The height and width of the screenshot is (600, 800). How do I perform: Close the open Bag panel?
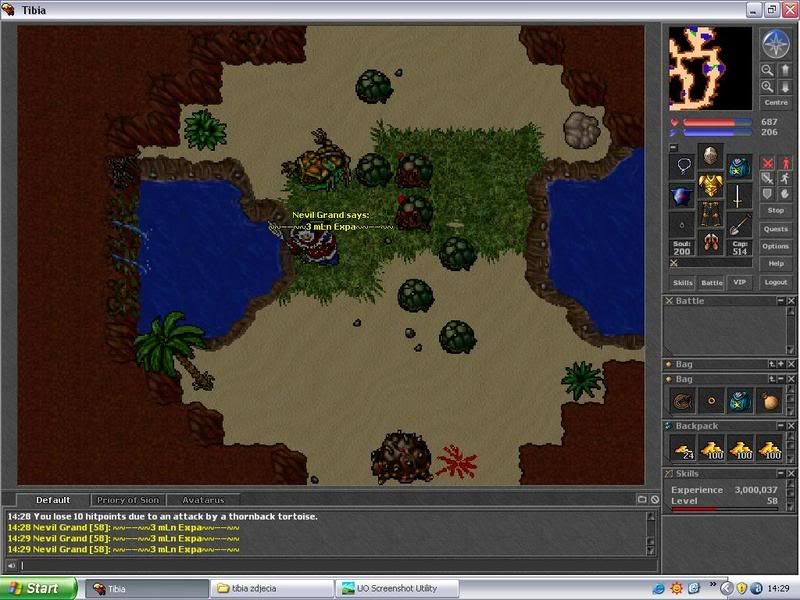coord(790,379)
